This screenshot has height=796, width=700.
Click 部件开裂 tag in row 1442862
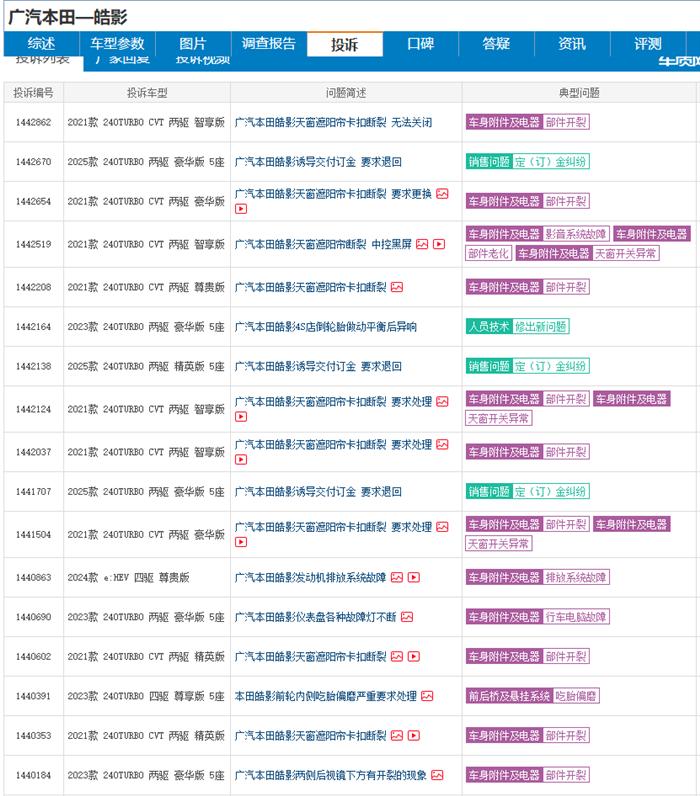(x=566, y=122)
